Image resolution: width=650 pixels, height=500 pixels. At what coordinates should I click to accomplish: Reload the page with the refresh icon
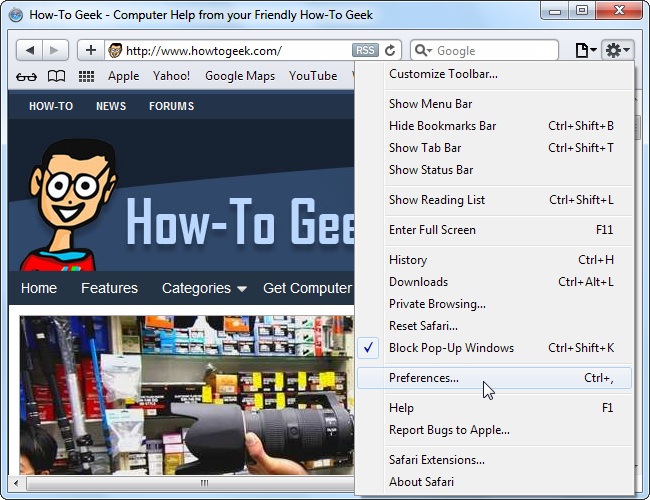coord(390,50)
